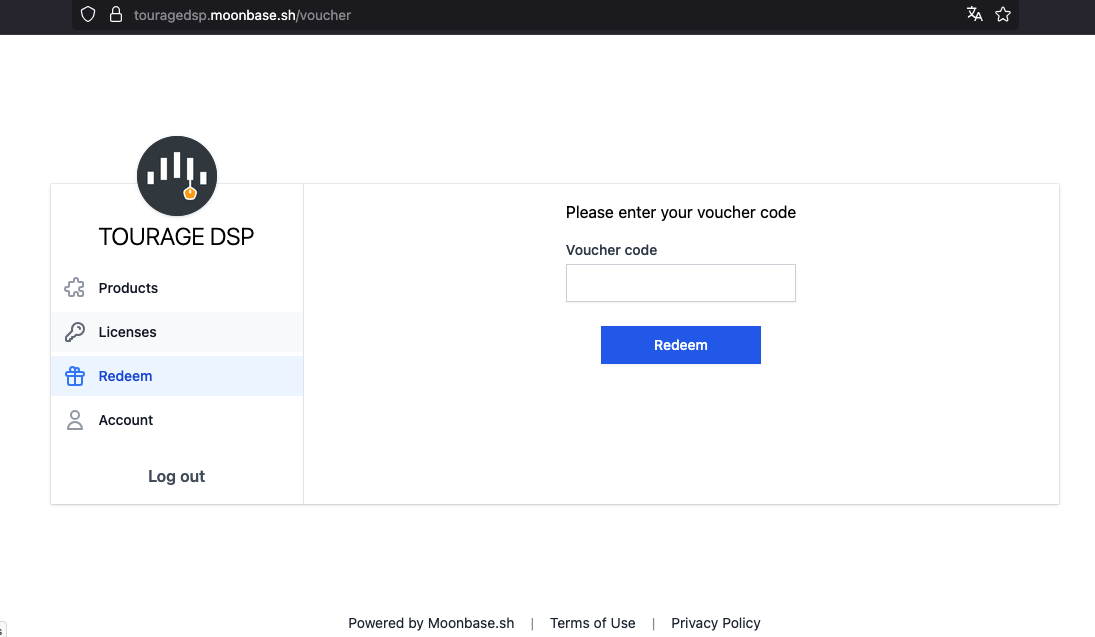Screen dimensions: 1095x637
Task: Click the Tourage DSP round logo
Action: (x=177, y=177)
